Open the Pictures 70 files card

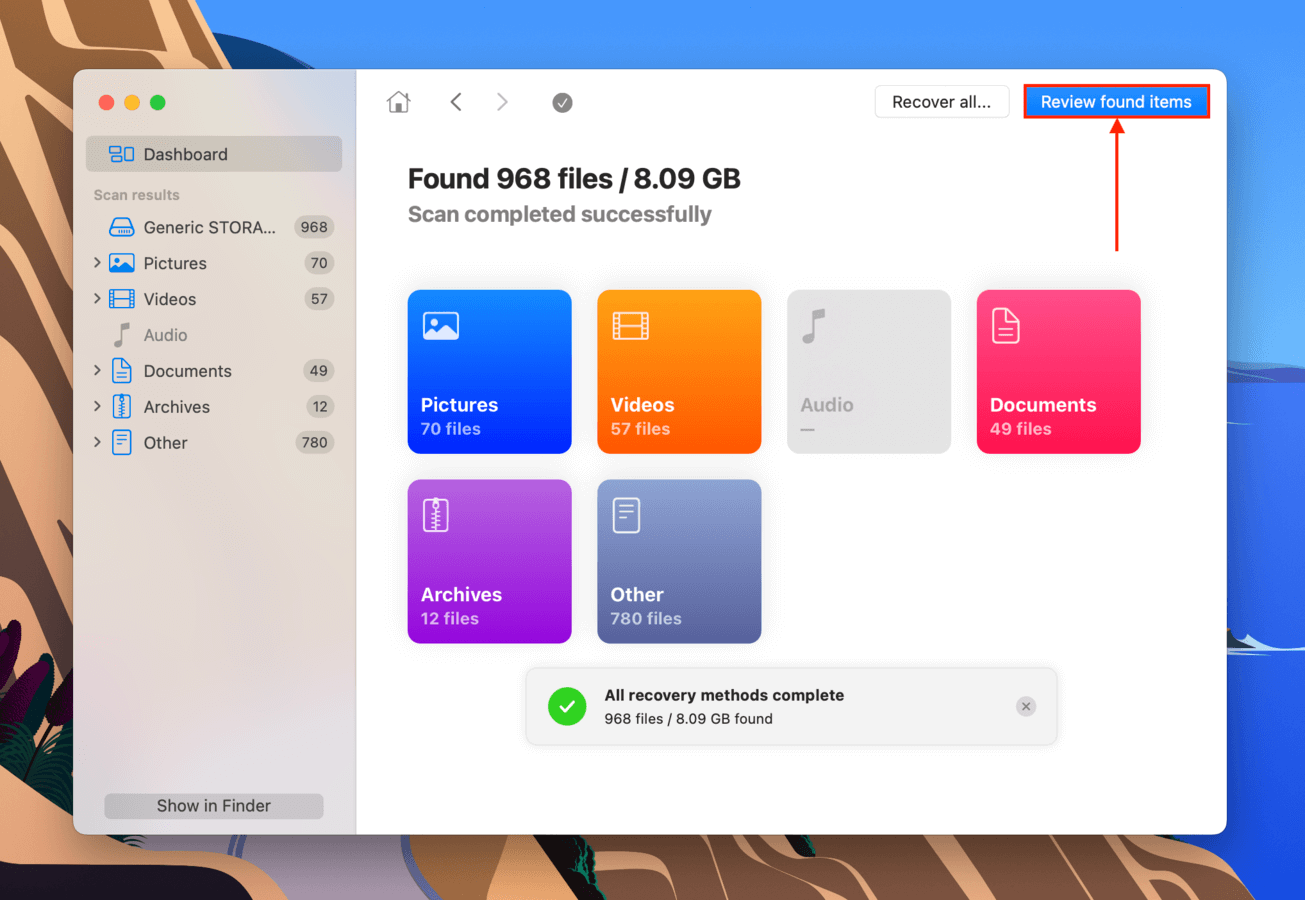pyautogui.click(x=489, y=372)
